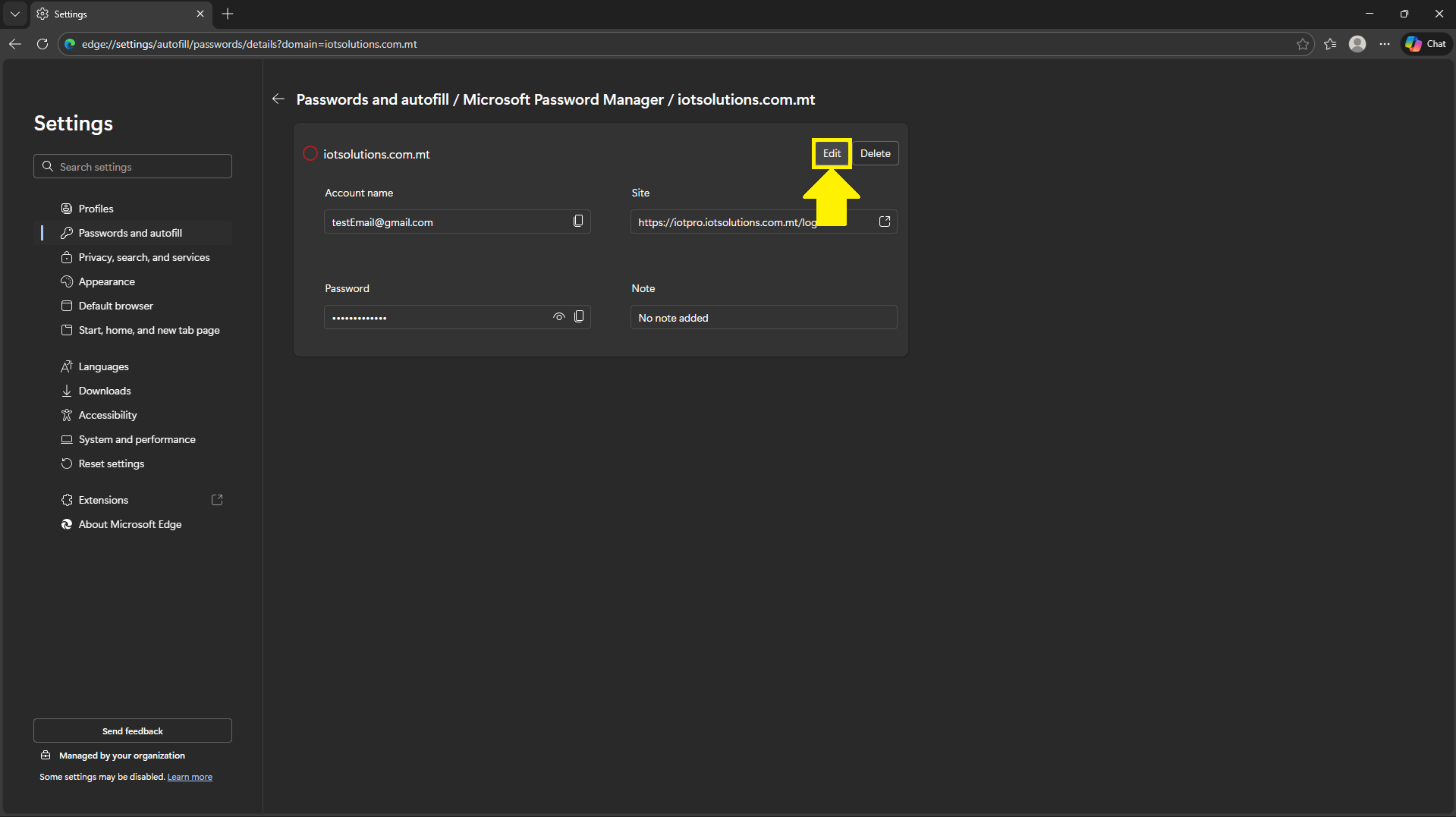This screenshot has height=817, width=1456.
Task: Click the browser back arrow
Action: pyautogui.click(x=15, y=44)
